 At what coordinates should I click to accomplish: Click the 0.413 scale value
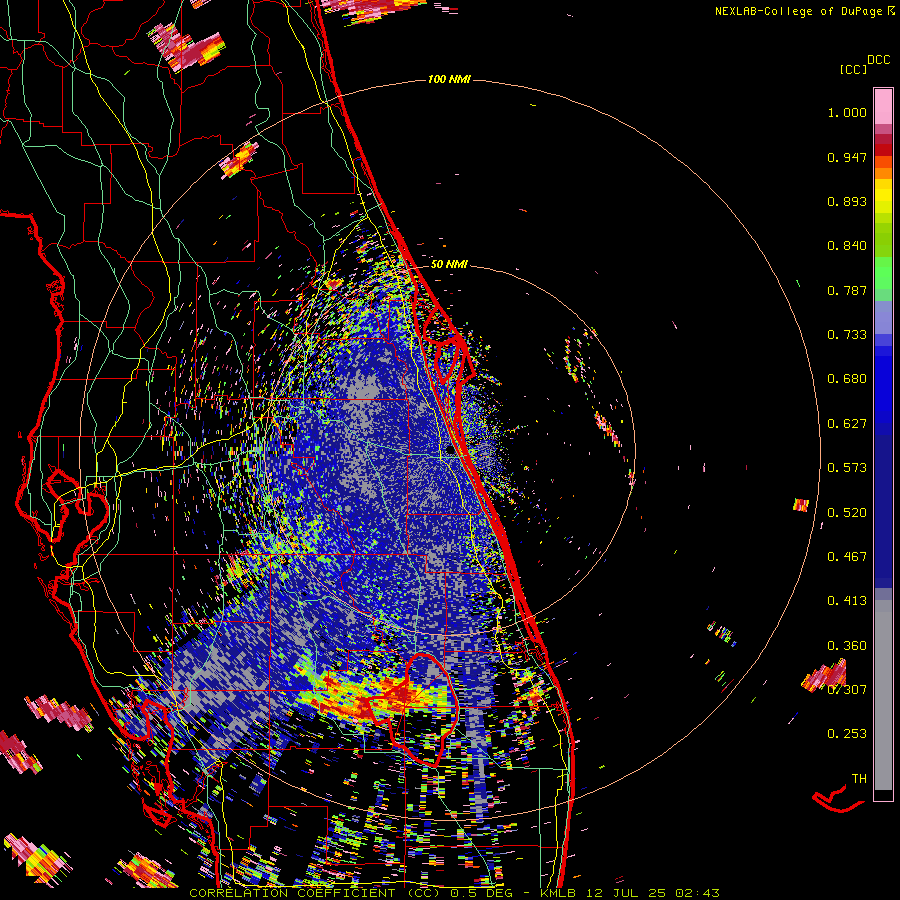point(847,601)
